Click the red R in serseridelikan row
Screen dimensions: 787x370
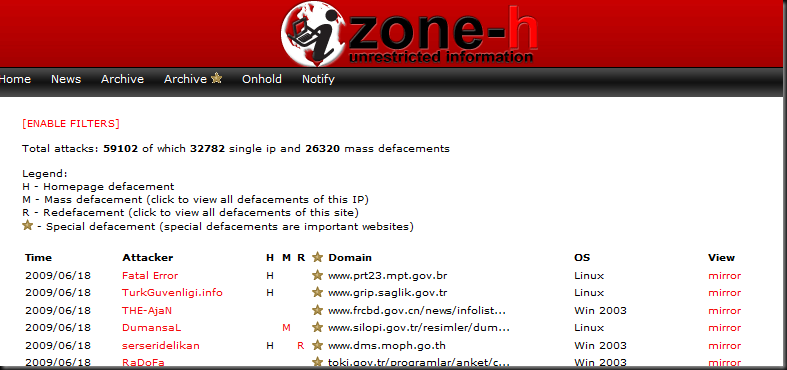(x=301, y=346)
